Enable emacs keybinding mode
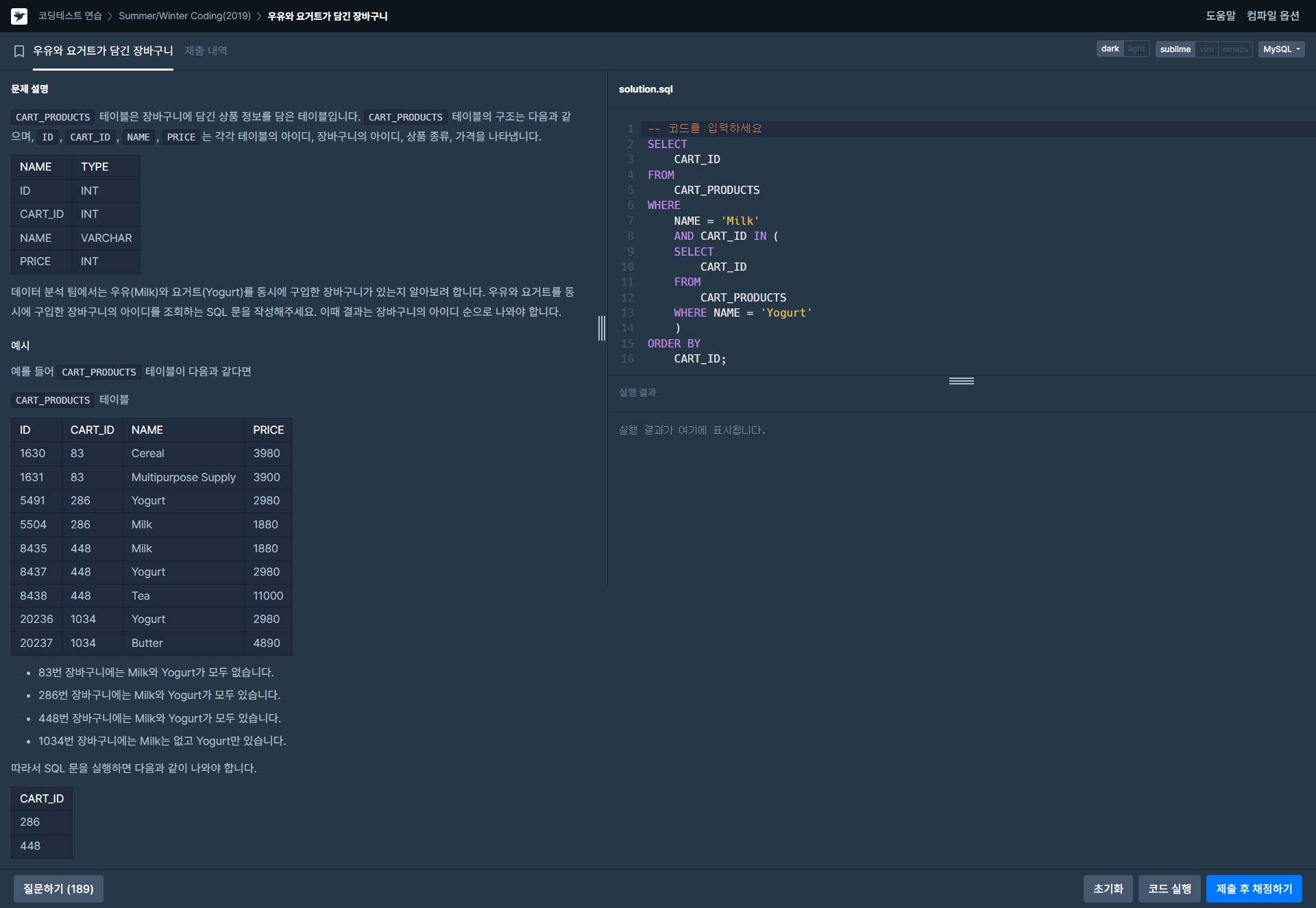 coord(1235,49)
